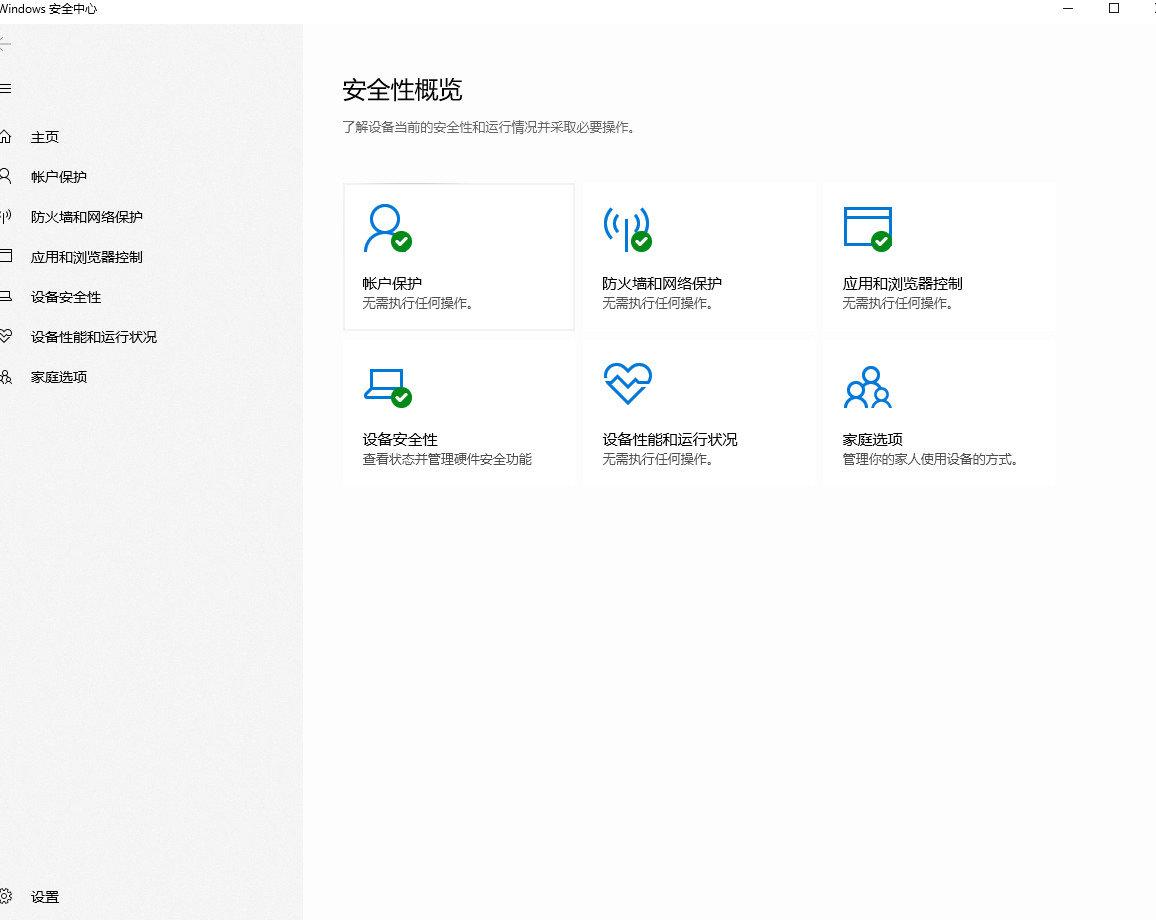Click 无需执行任何操作。 under the 帐户保护 tile
The image size is (1156, 920).
point(417,303)
